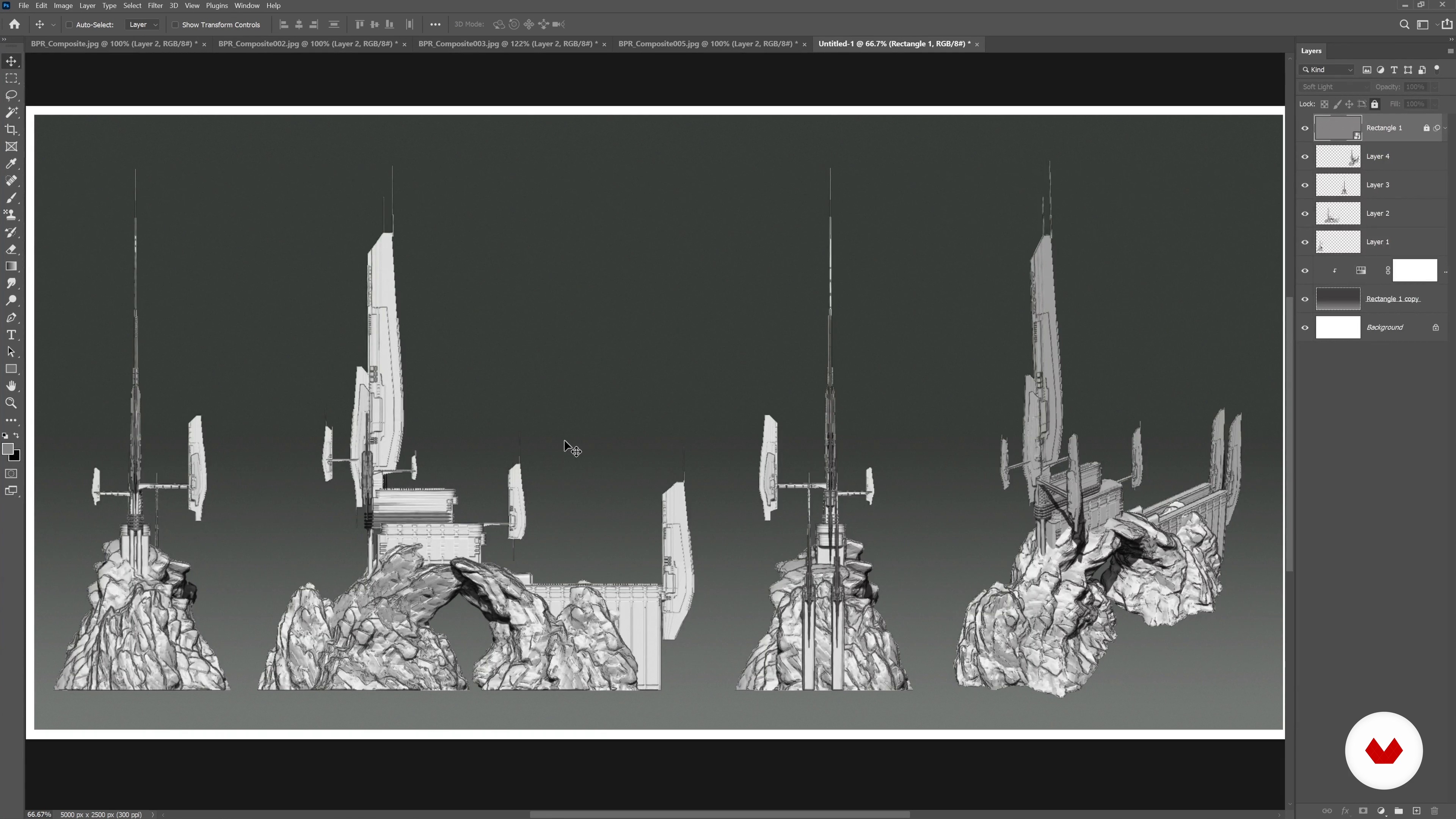The image size is (1456, 819).
Task: Select the Dodge tool
Action: coord(11,300)
